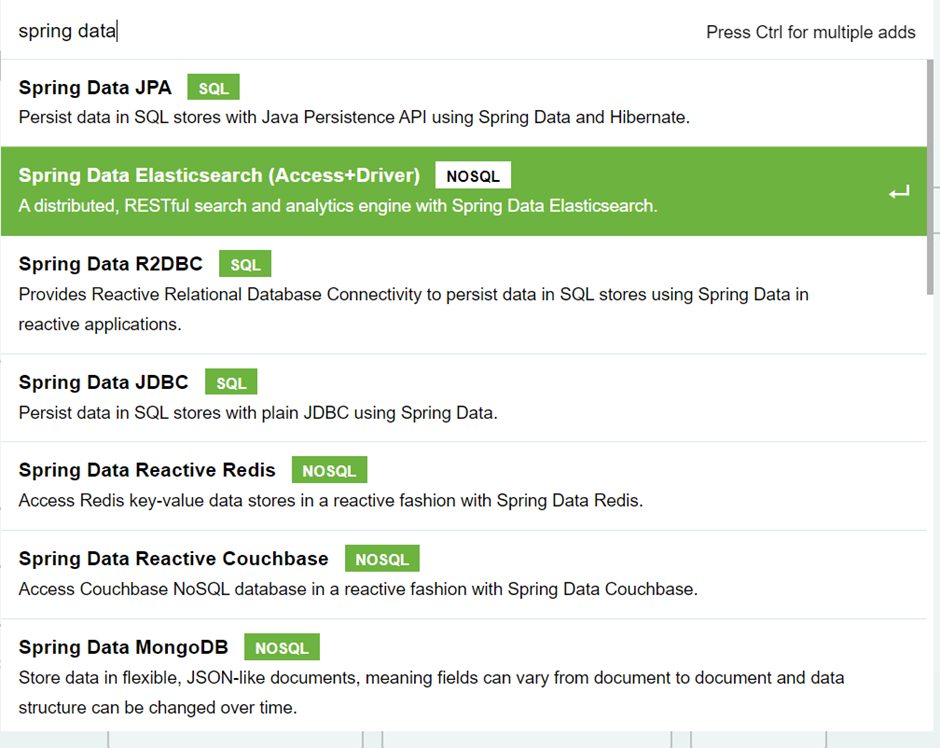940x748 pixels.
Task: Click the NOSQL tag beside Spring Data MongoDB
Action: pyautogui.click(x=282, y=647)
